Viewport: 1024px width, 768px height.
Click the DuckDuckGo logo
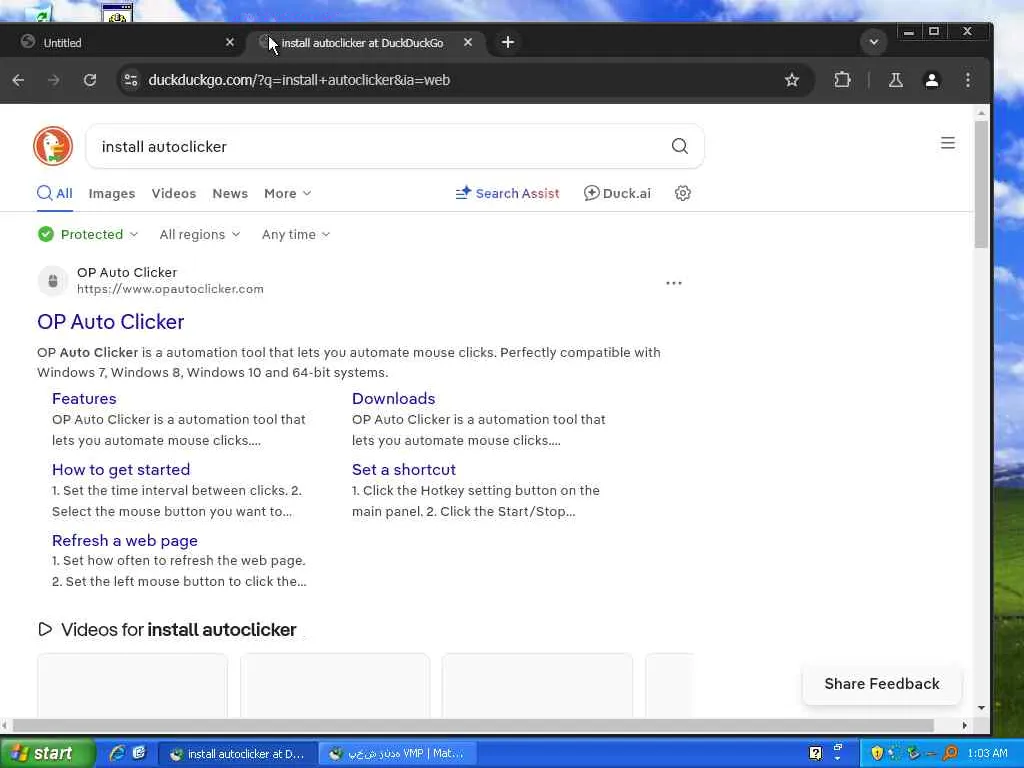click(x=53, y=146)
